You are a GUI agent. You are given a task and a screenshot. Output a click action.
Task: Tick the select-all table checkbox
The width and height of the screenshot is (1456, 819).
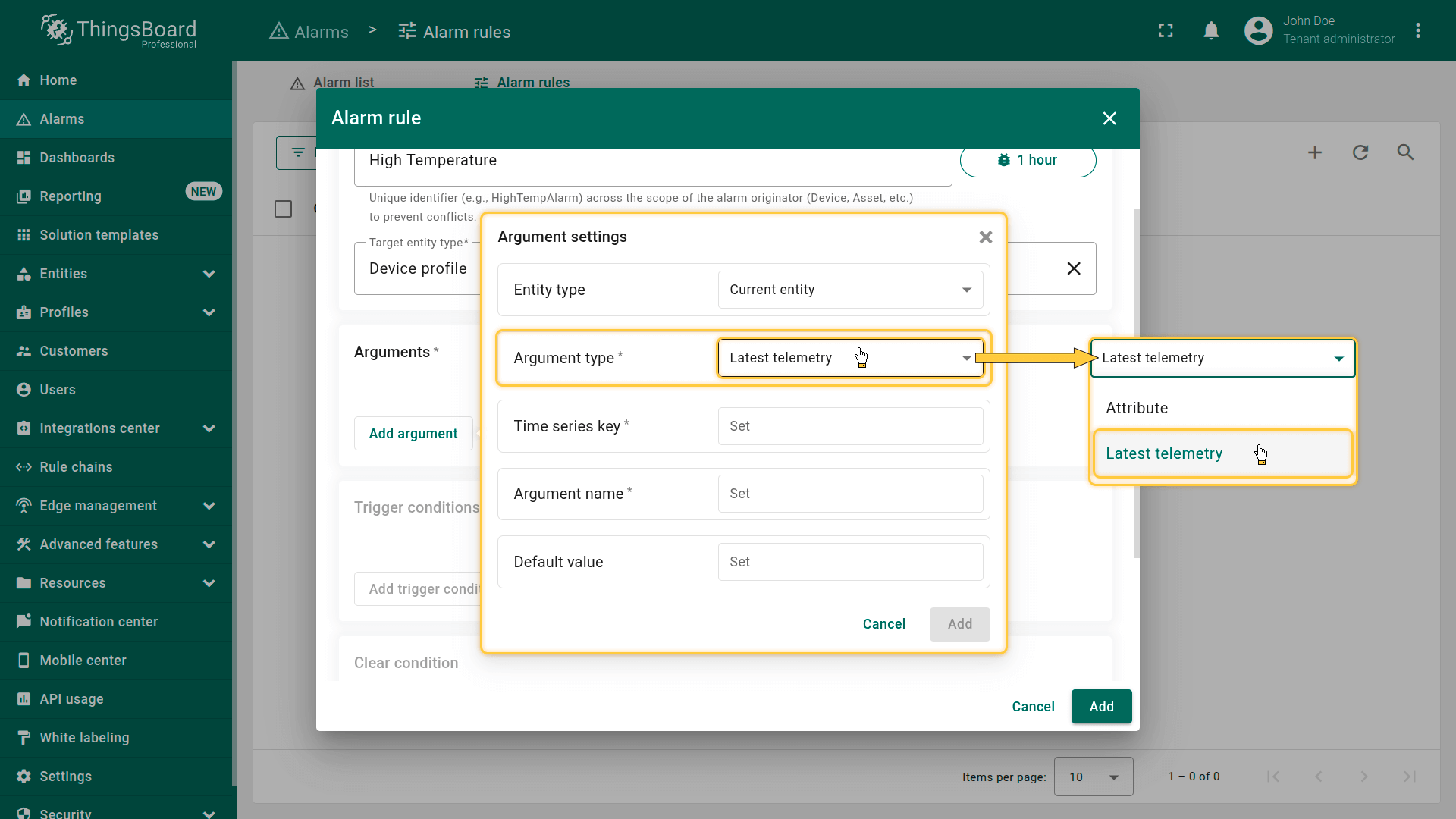click(283, 209)
